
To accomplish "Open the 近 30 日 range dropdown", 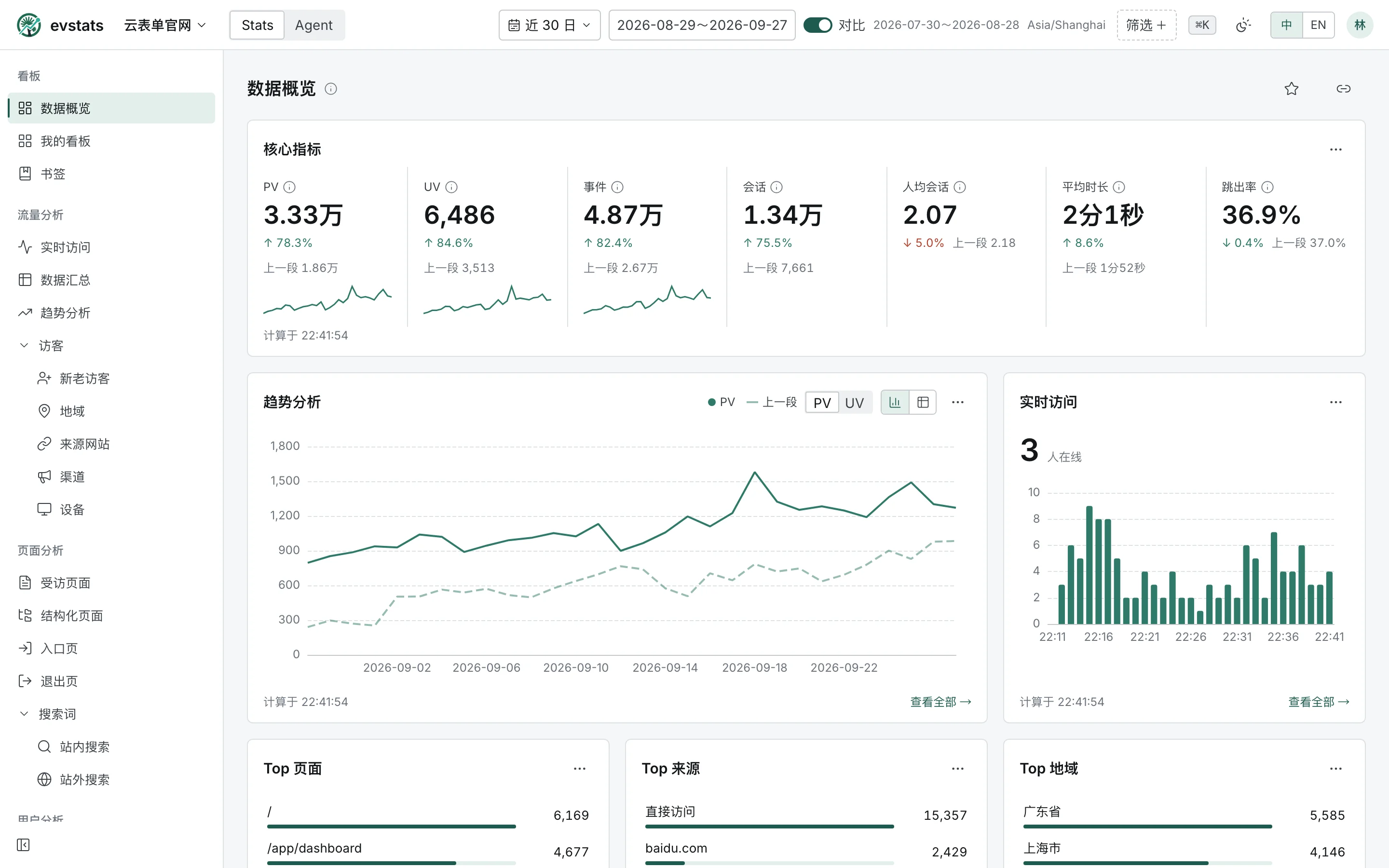I will pos(549,25).
